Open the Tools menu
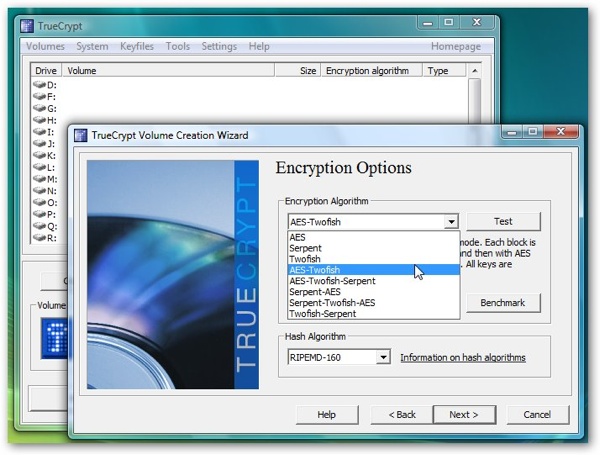The width and height of the screenshot is (600, 455). click(178, 46)
